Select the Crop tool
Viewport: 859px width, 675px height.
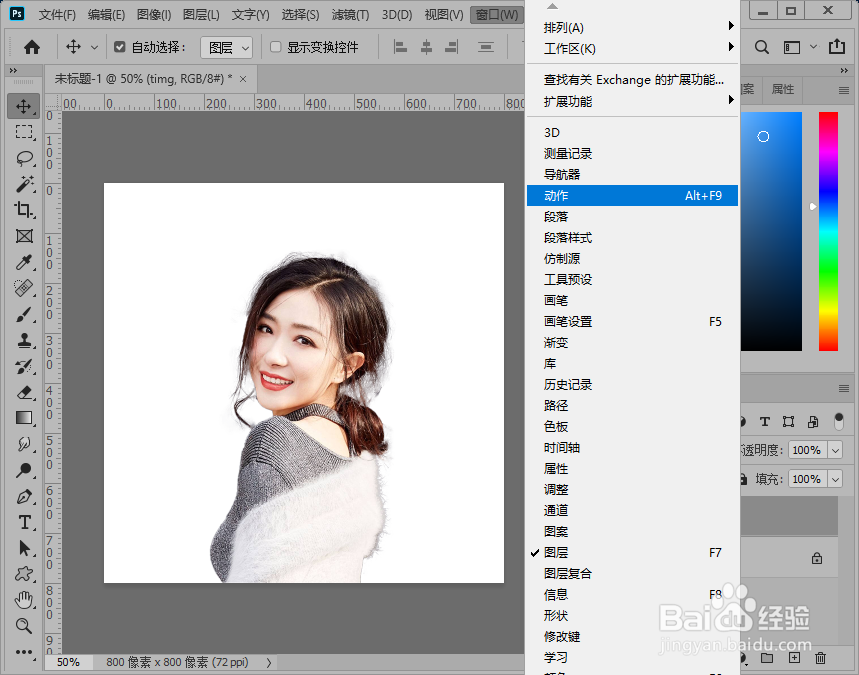[x=24, y=210]
